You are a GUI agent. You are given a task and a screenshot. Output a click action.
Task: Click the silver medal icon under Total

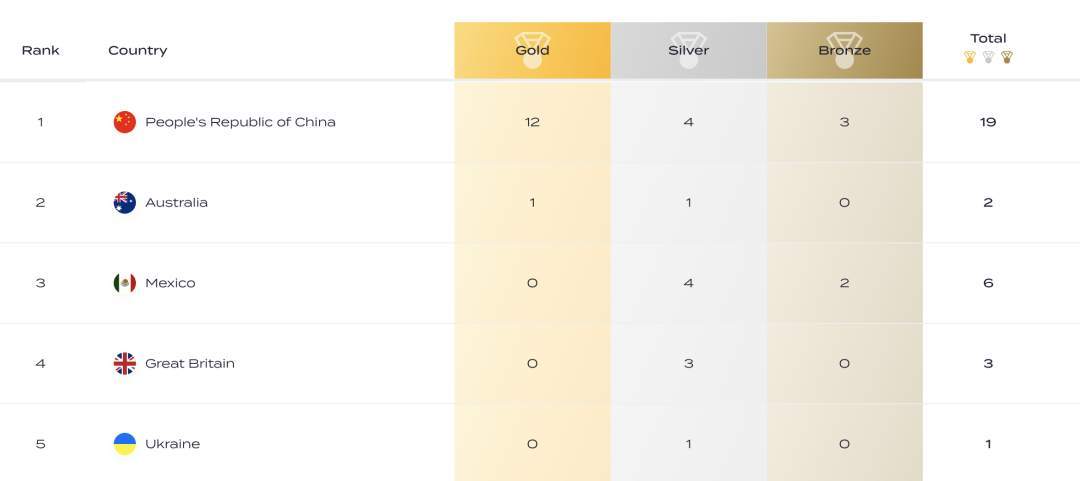988,57
